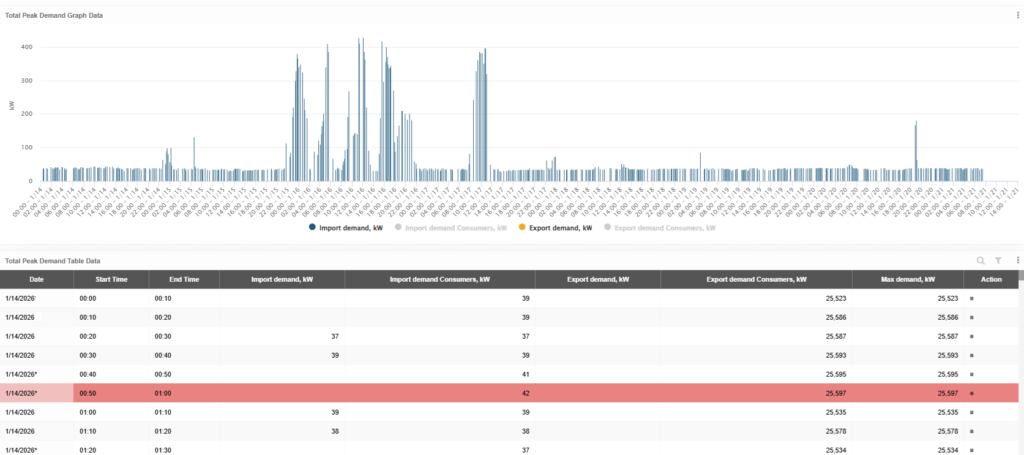Select Import demand Consumers value 42
1024x455 pixels.
pyautogui.click(x=525, y=394)
